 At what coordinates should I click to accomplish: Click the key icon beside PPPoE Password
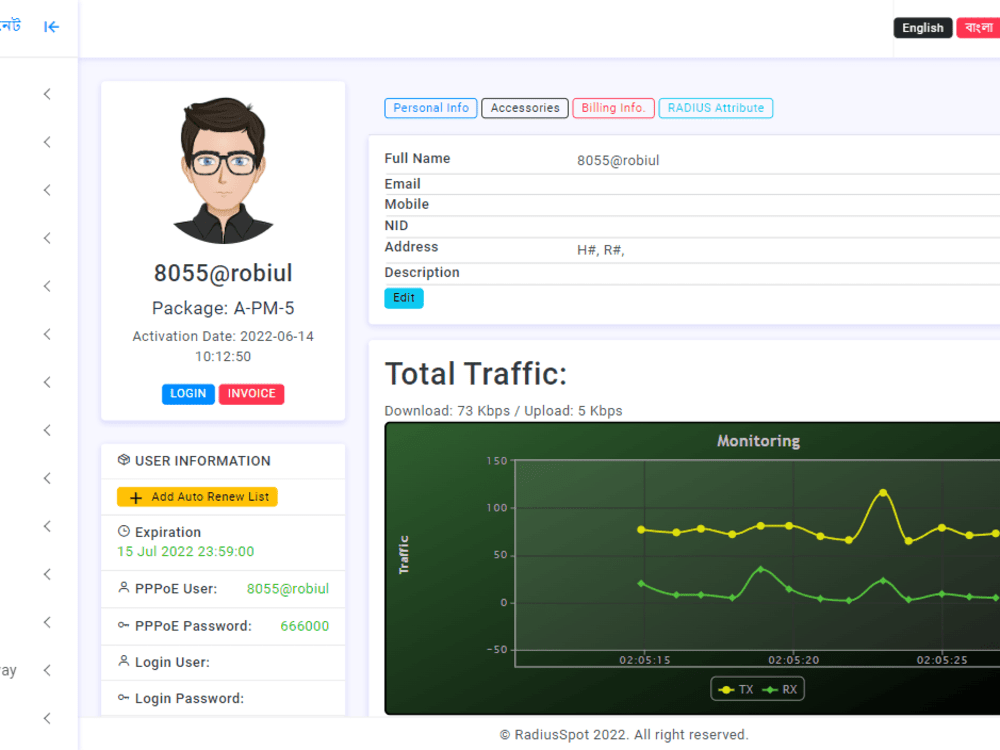pos(124,625)
